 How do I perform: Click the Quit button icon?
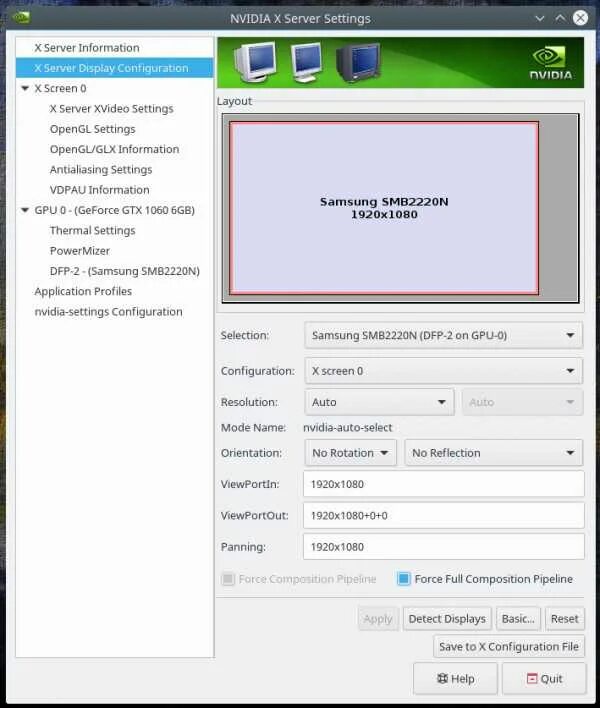[532, 678]
